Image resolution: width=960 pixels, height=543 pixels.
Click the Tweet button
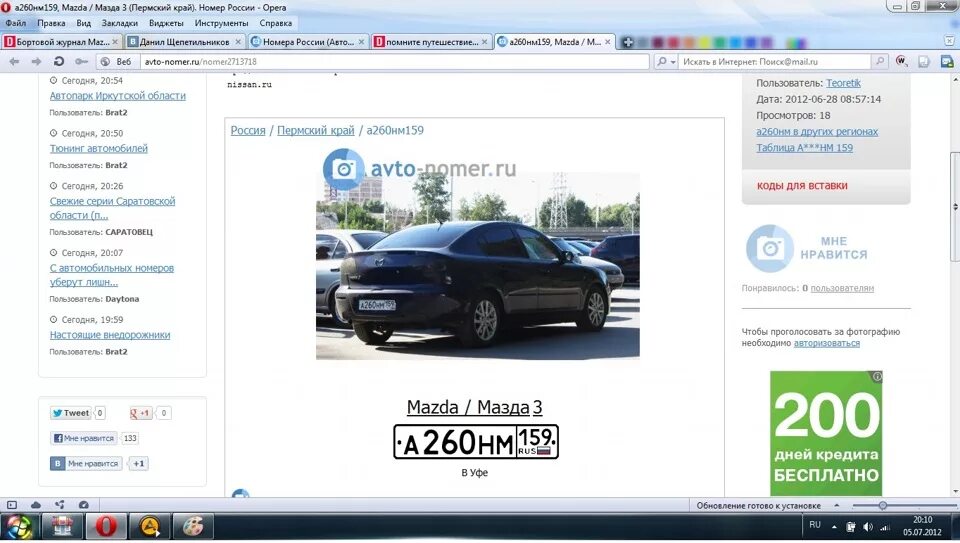click(70, 413)
